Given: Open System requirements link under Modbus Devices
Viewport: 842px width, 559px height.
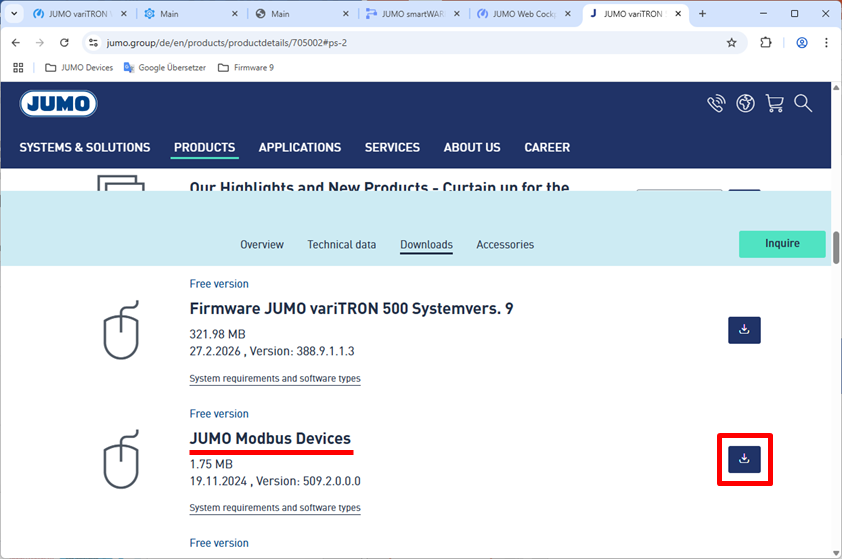Looking at the screenshot, I should click(x=275, y=508).
